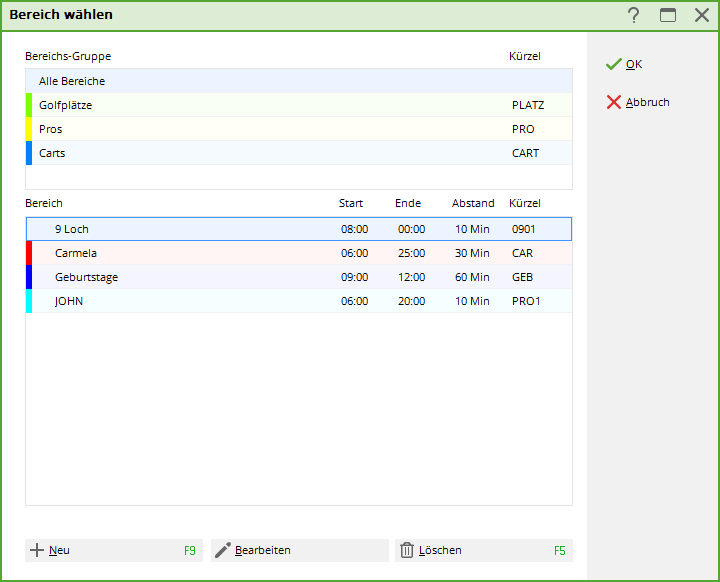Click the red color bar beside Carmela
The height and width of the screenshot is (582, 720).
pyautogui.click(x=29, y=253)
